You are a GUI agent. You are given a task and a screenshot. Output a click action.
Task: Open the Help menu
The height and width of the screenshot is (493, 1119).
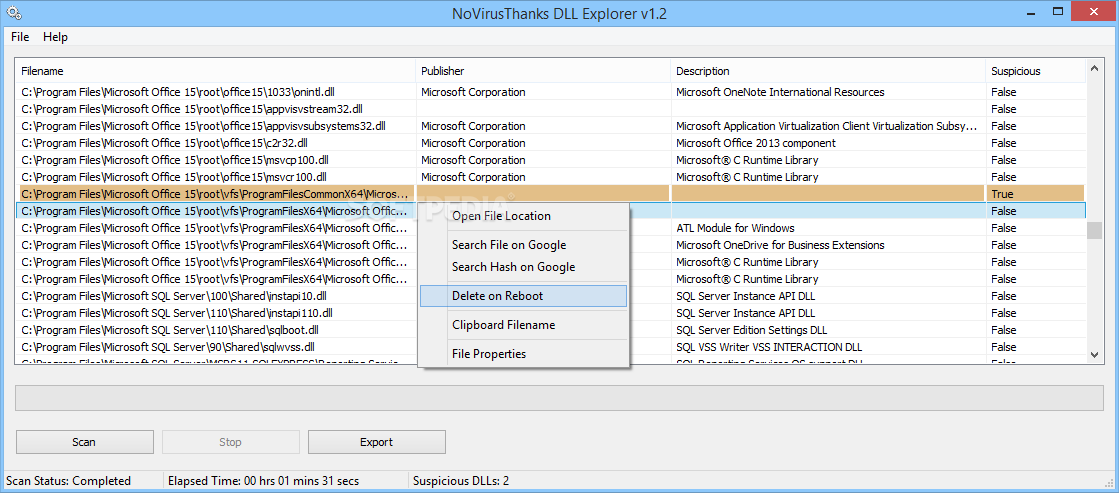[x=55, y=36]
